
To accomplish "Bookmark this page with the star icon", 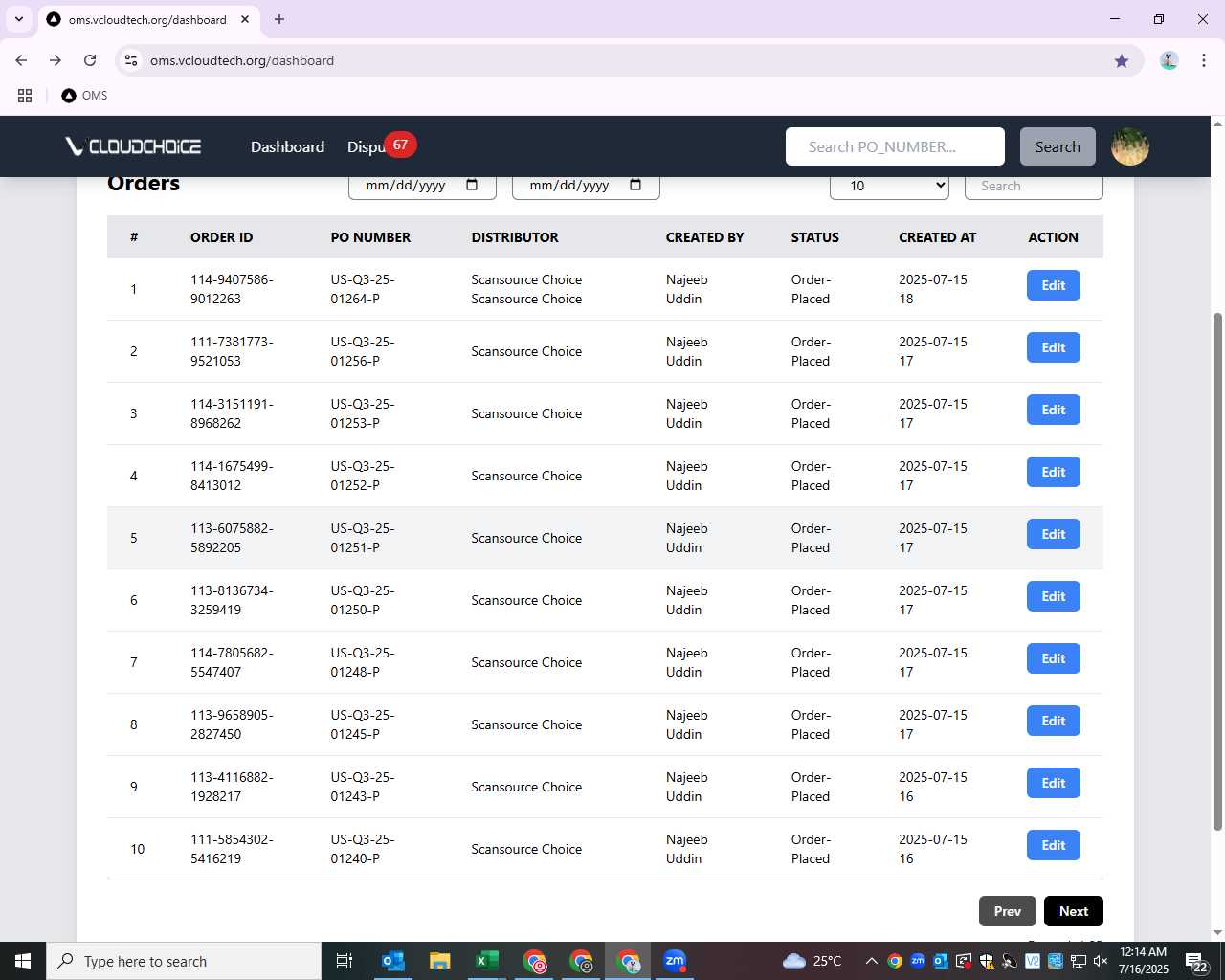I will [x=1122, y=60].
